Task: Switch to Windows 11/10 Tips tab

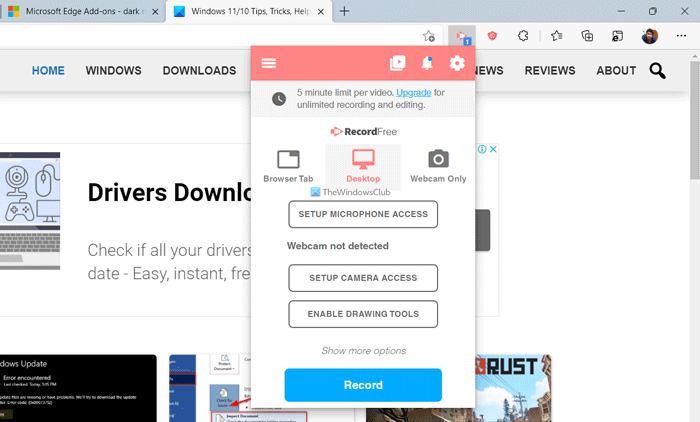Action: coord(248,11)
